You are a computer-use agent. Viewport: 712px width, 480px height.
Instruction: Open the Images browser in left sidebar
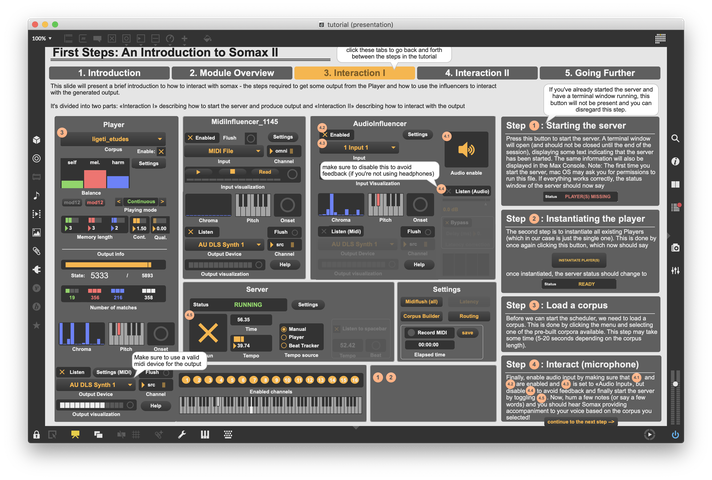[37, 233]
